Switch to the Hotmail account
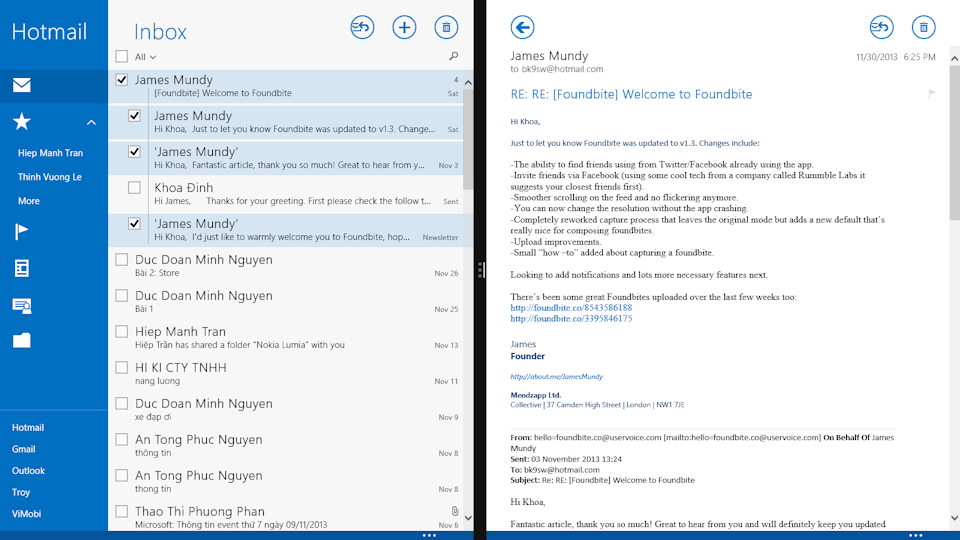 tap(28, 427)
